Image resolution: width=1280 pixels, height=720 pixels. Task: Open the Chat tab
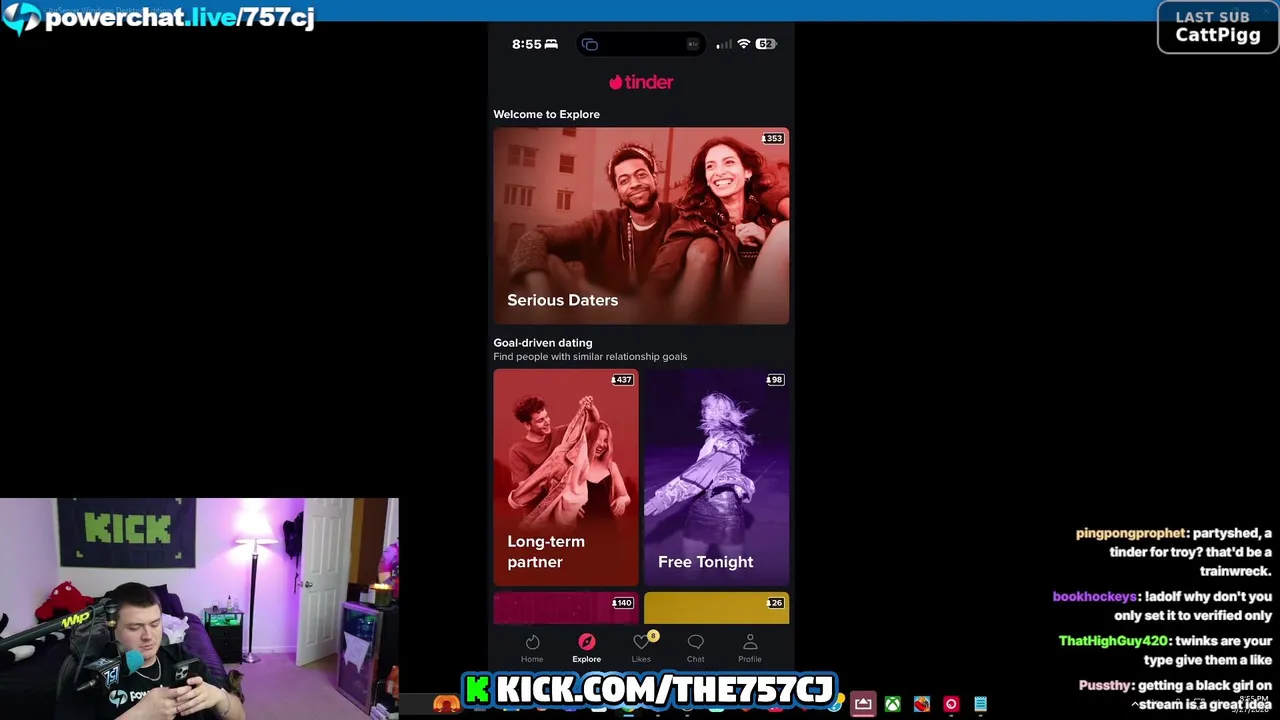pyautogui.click(x=696, y=648)
